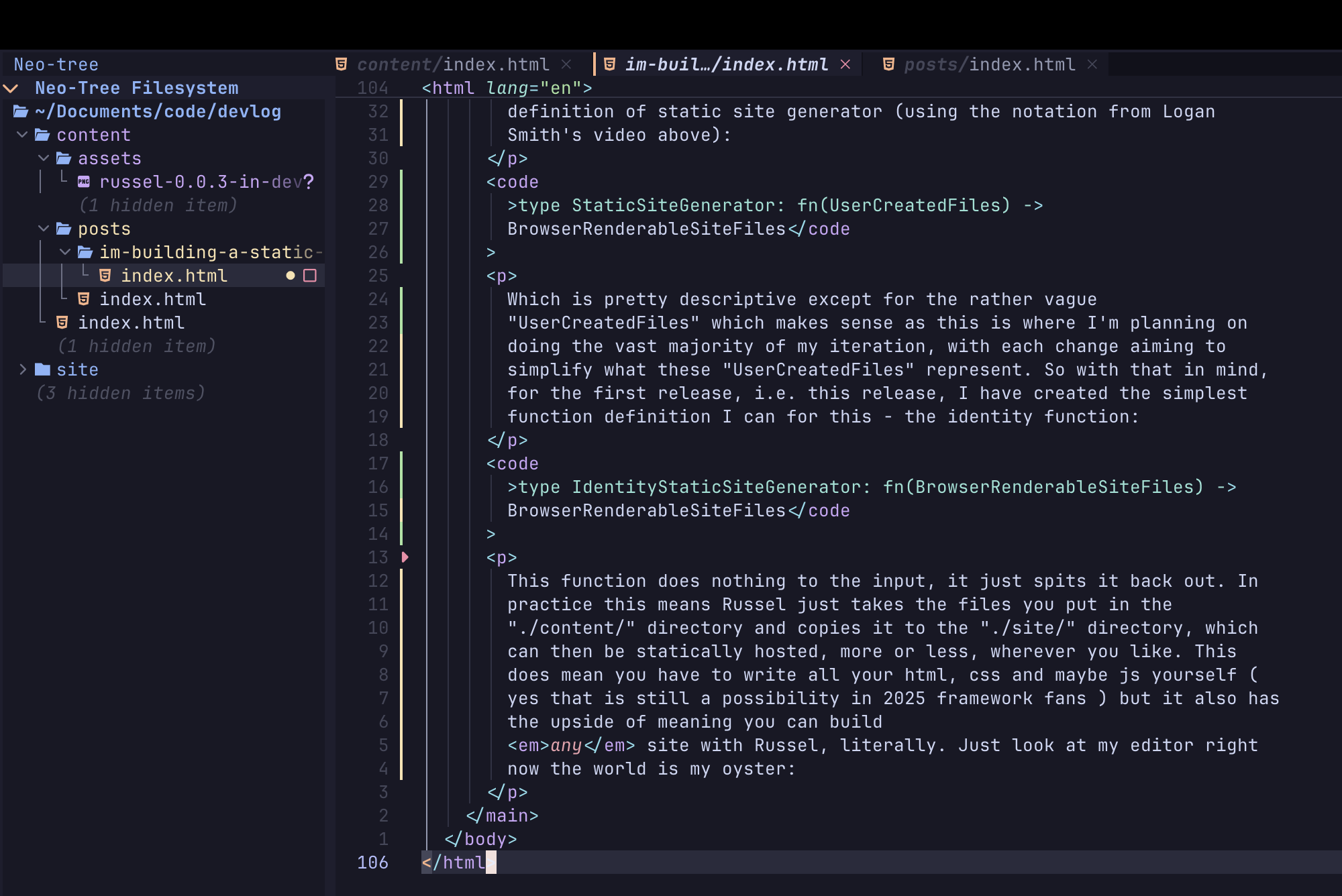Collapse the content folder chevron
This screenshot has height=896, width=1342.
22,135
